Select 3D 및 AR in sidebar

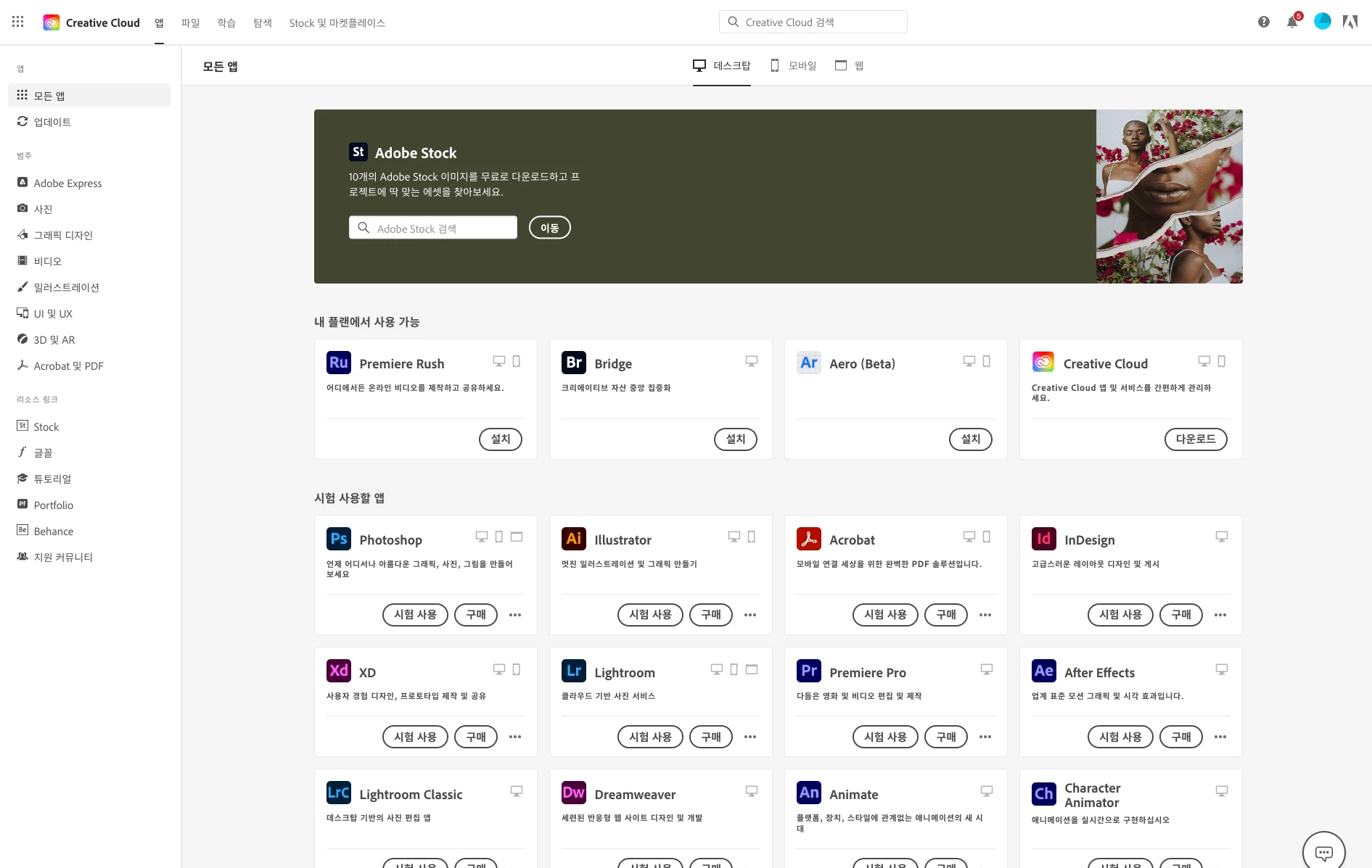89,339
